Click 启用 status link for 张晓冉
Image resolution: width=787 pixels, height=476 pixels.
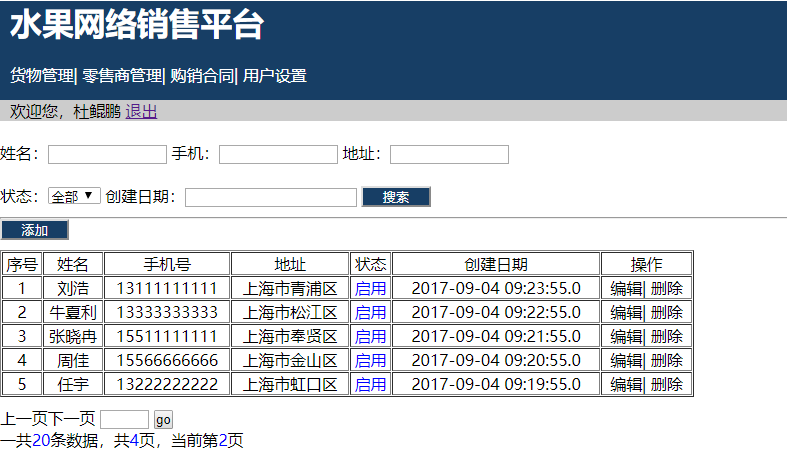coord(370,336)
